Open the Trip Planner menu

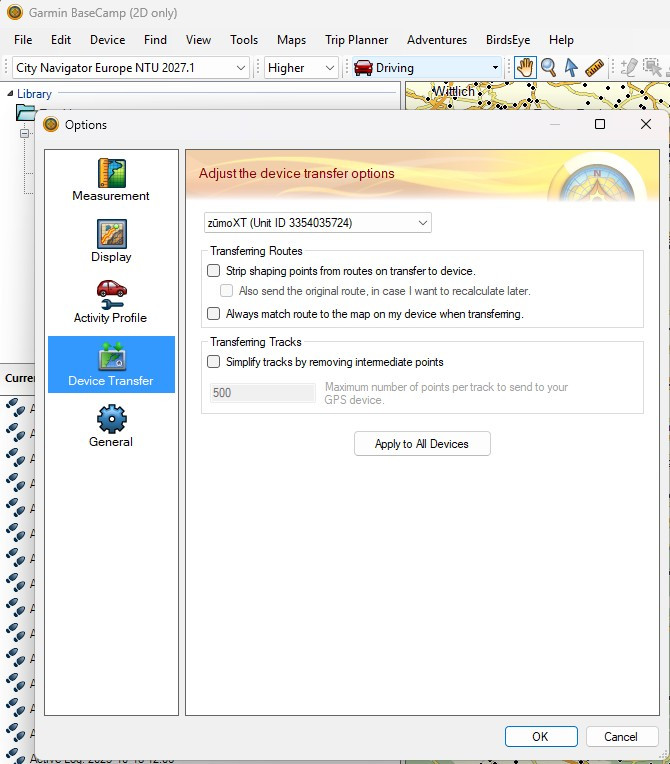click(x=357, y=39)
